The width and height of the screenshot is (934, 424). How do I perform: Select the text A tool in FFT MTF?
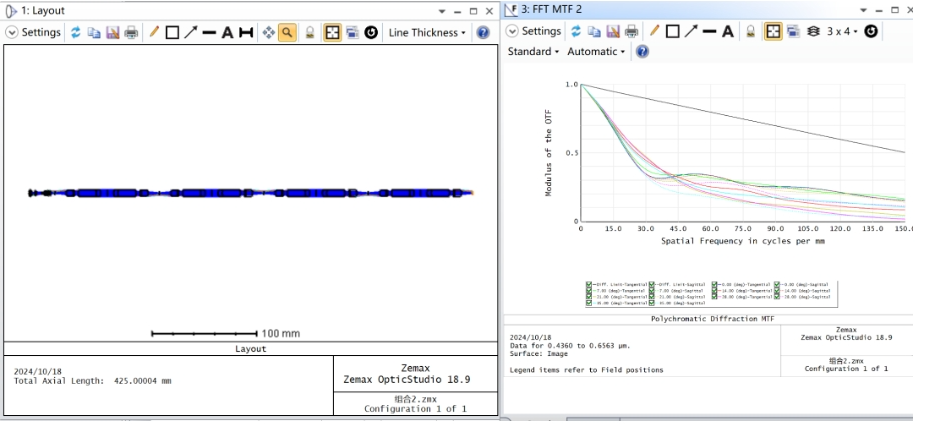728,31
